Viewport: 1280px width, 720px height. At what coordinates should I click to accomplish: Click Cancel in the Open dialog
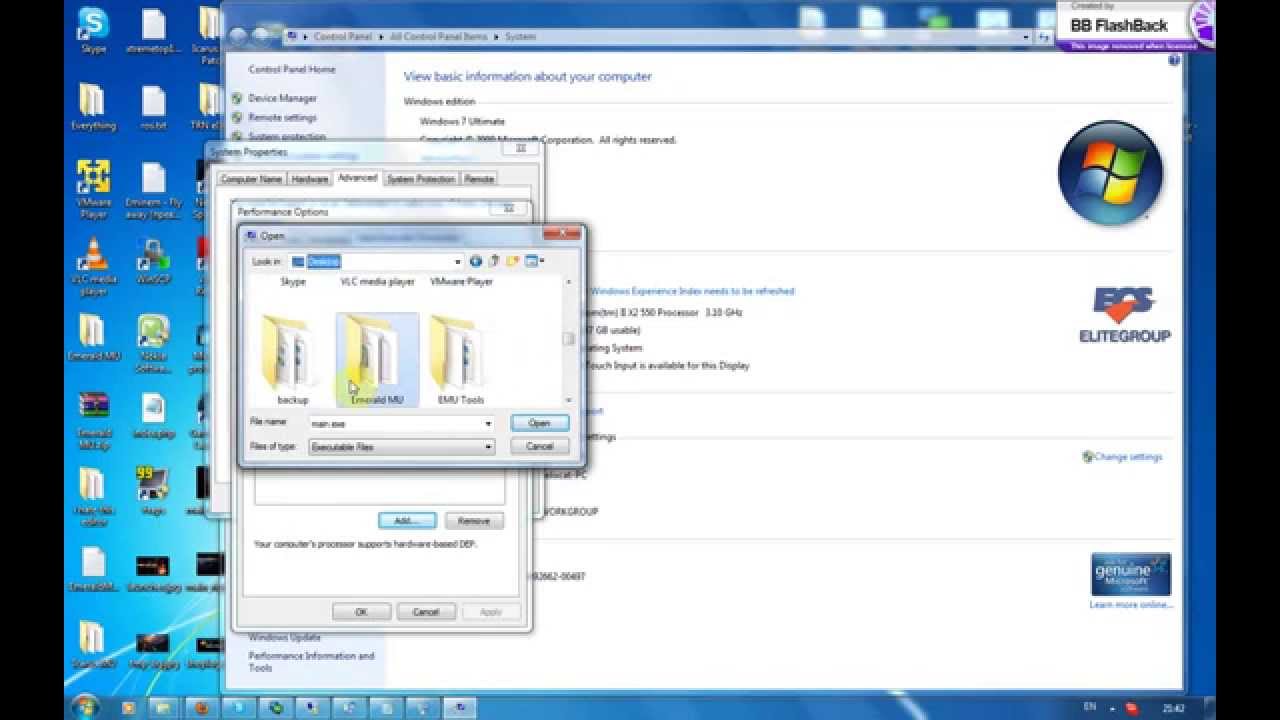click(539, 446)
